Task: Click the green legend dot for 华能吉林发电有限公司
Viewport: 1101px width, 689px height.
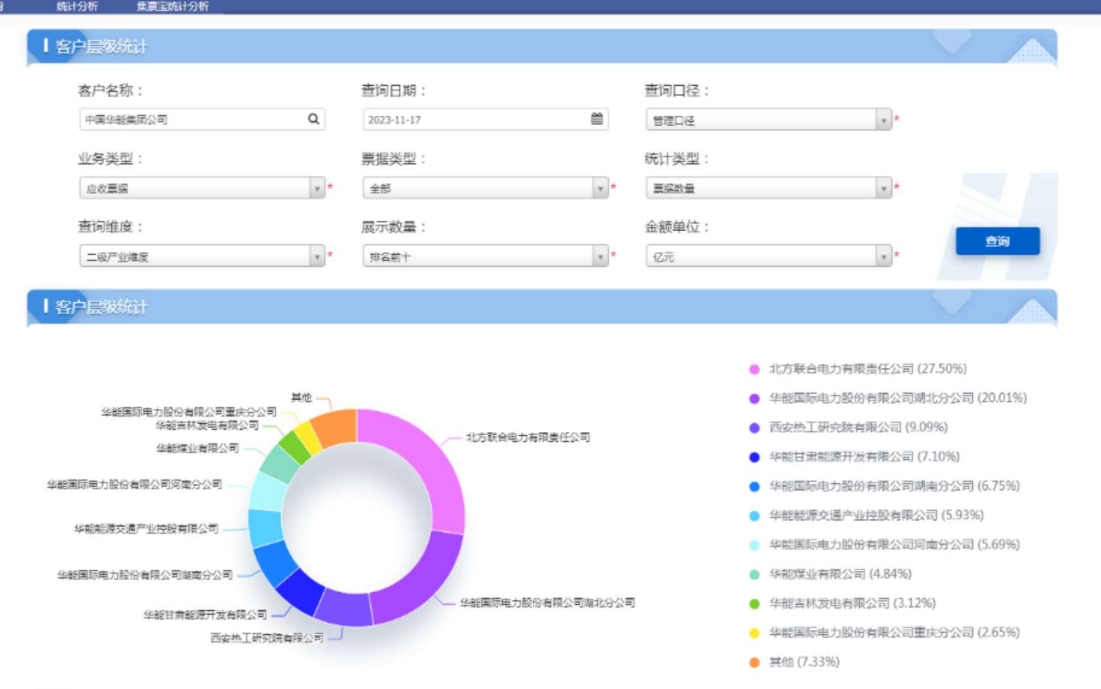Action: coord(755,603)
